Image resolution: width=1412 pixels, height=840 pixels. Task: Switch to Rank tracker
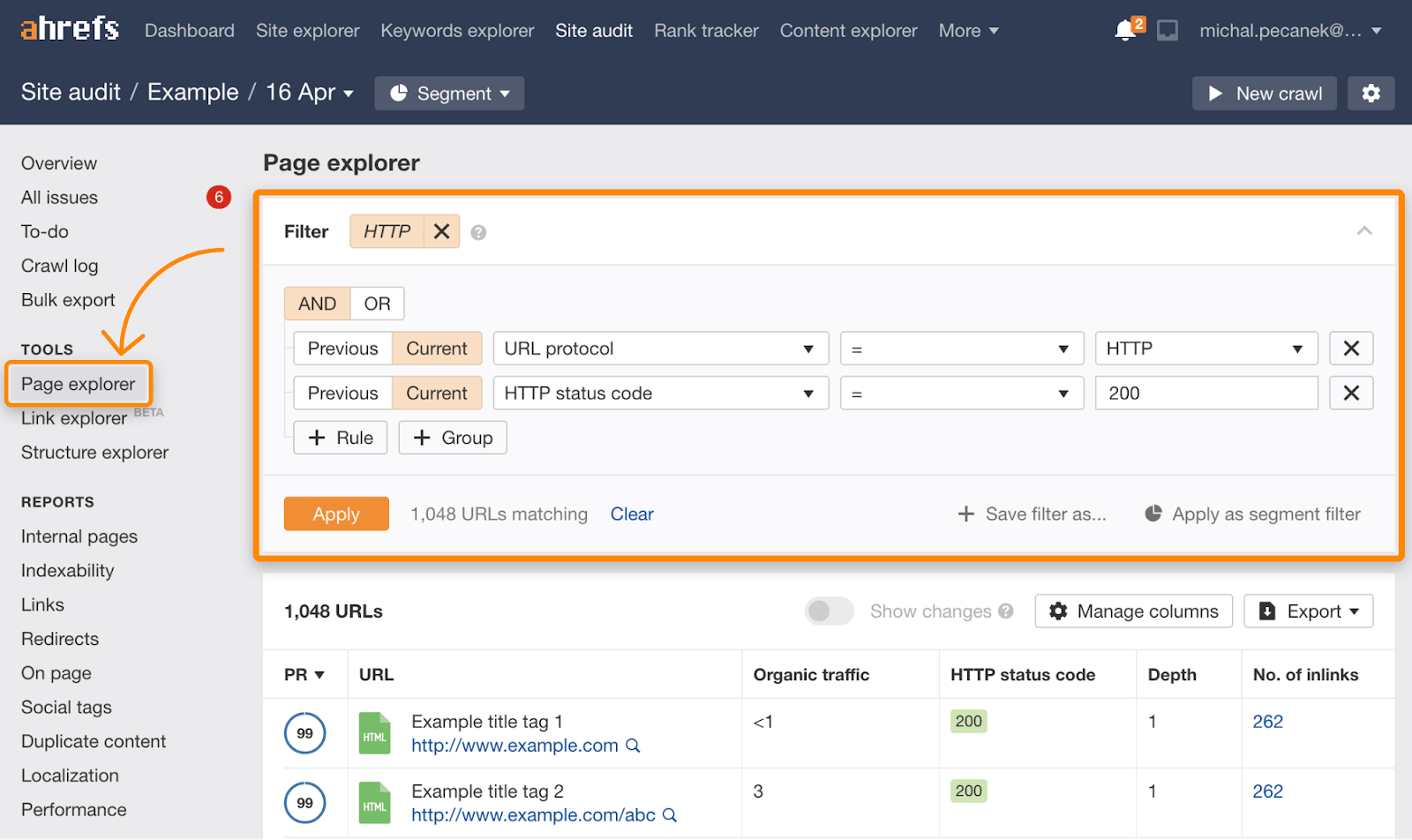click(705, 29)
